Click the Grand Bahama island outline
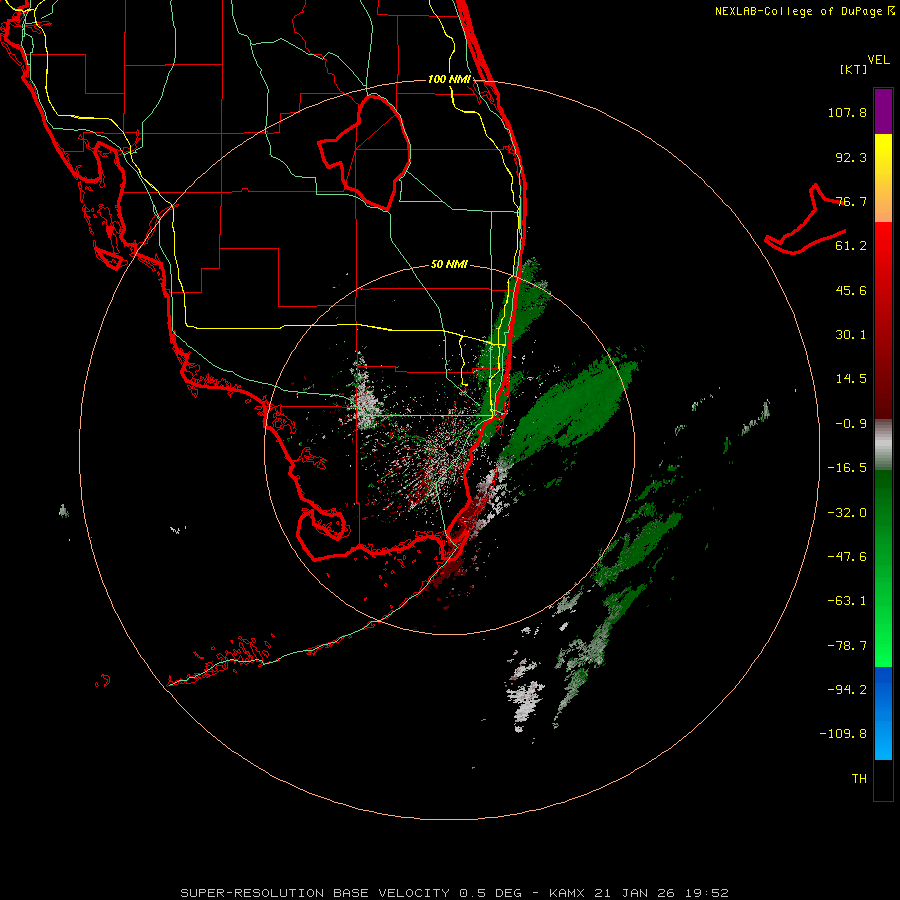900x900 pixels. pos(806,219)
